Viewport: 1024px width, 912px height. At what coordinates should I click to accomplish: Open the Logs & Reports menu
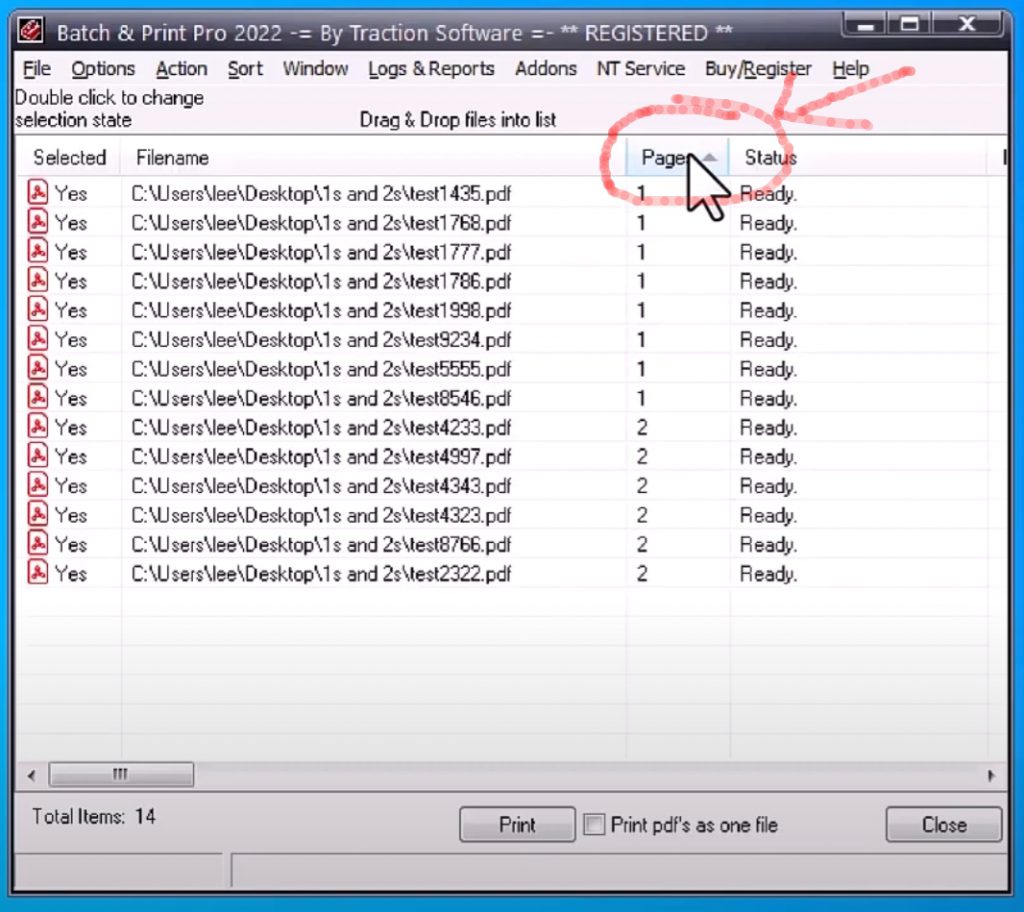(x=431, y=69)
